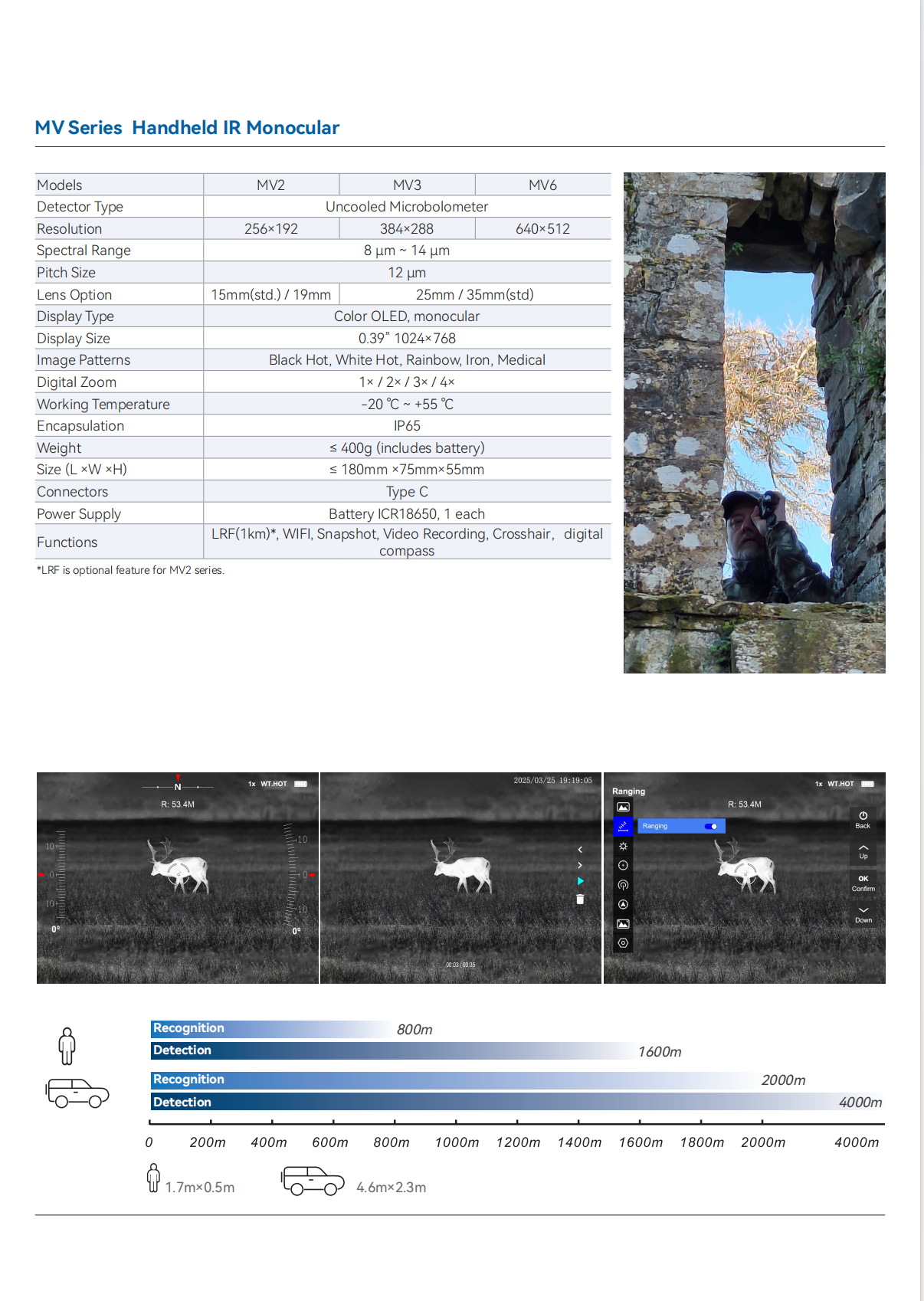Viewport: 924px width, 1301px height.
Task: Click the topmost image icon under the Ranging title
Action: coord(623,807)
